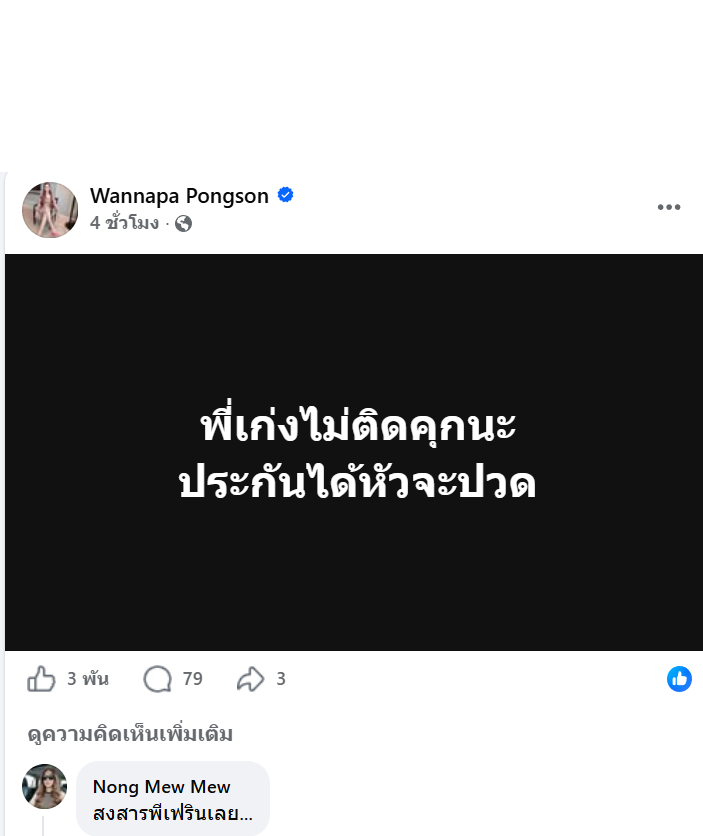Open the Wannapa Pongson profile name link
The width and height of the screenshot is (703, 836).
coord(179,196)
